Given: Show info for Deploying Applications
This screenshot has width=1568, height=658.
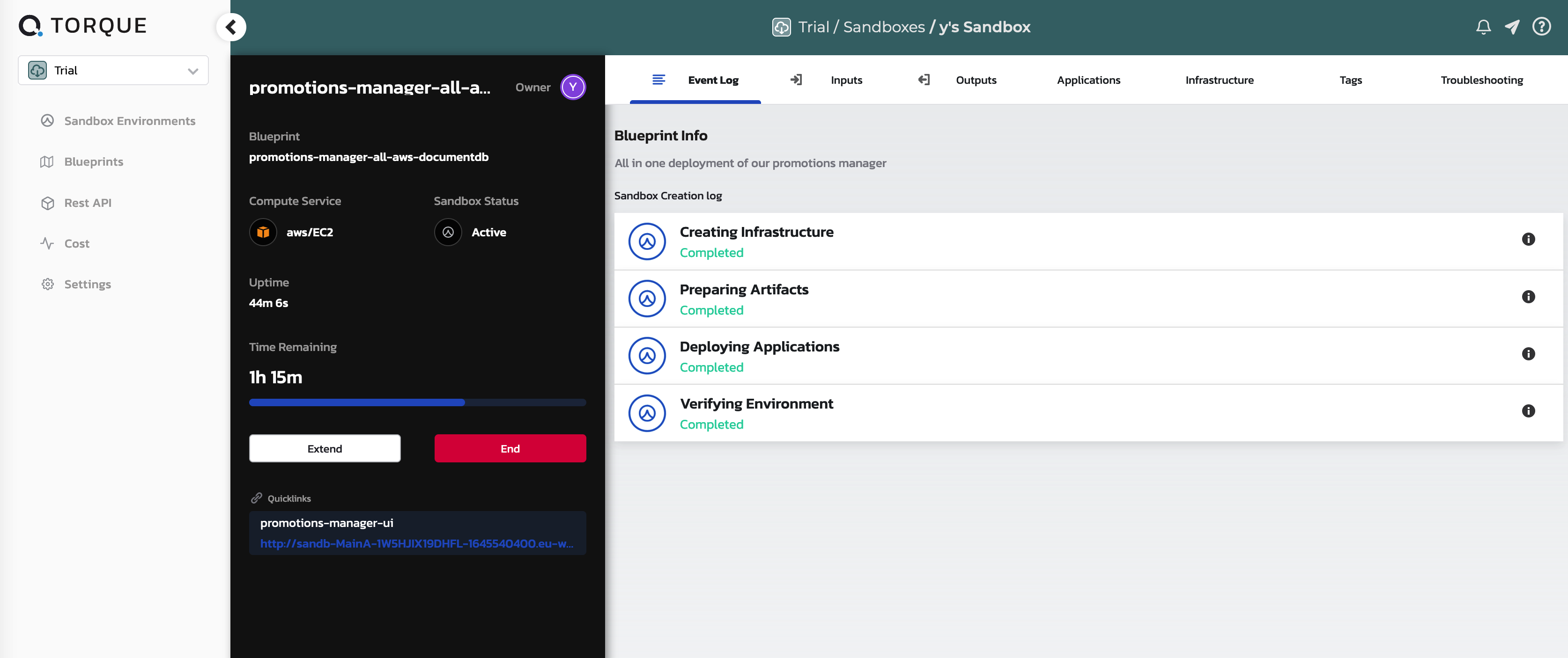Looking at the screenshot, I should pos(1528,354).
